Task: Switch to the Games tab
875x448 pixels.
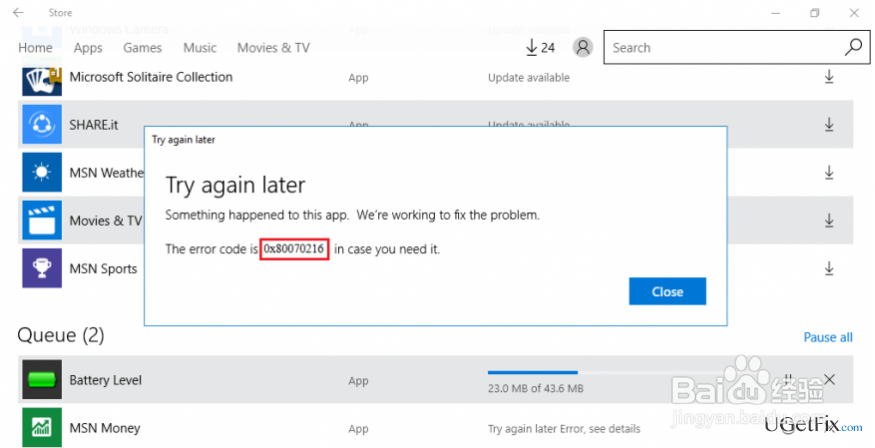Action: click(142, 48)
